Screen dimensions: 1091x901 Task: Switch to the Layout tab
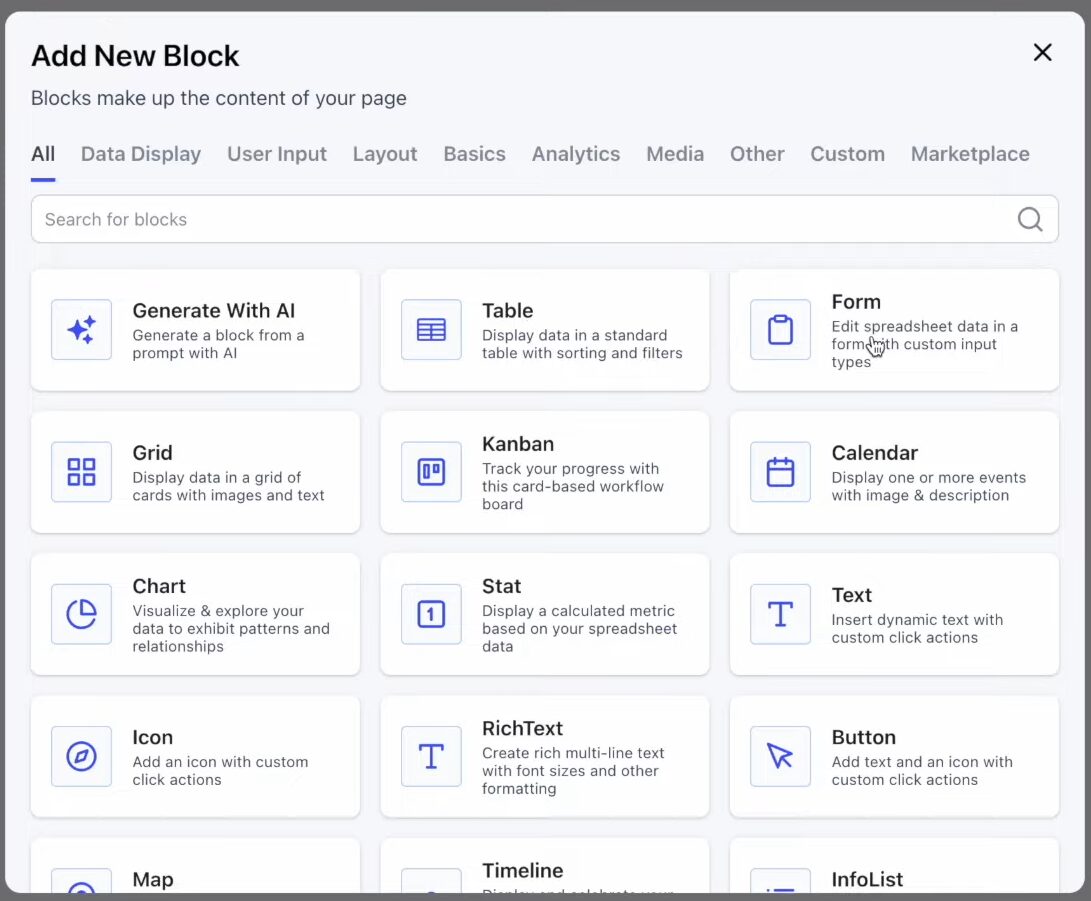tap(385, 154)
